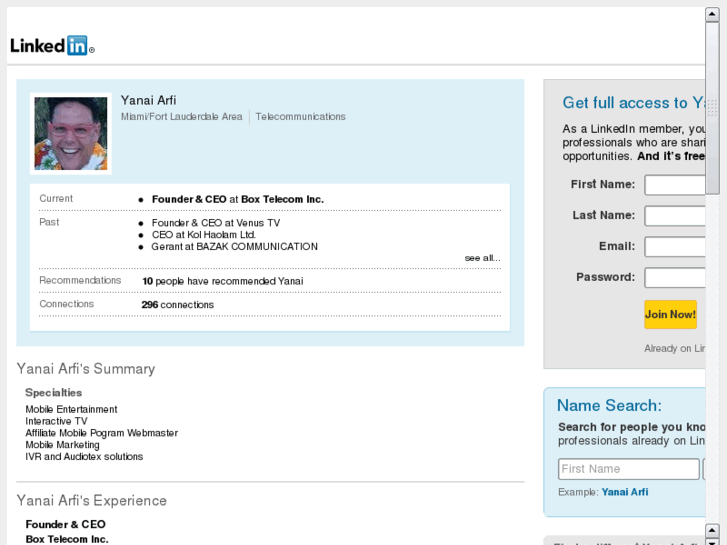This screenshot has height=545, width=727.
Task: Click Founder & CEO current position
Action: [x=189, y=199]
